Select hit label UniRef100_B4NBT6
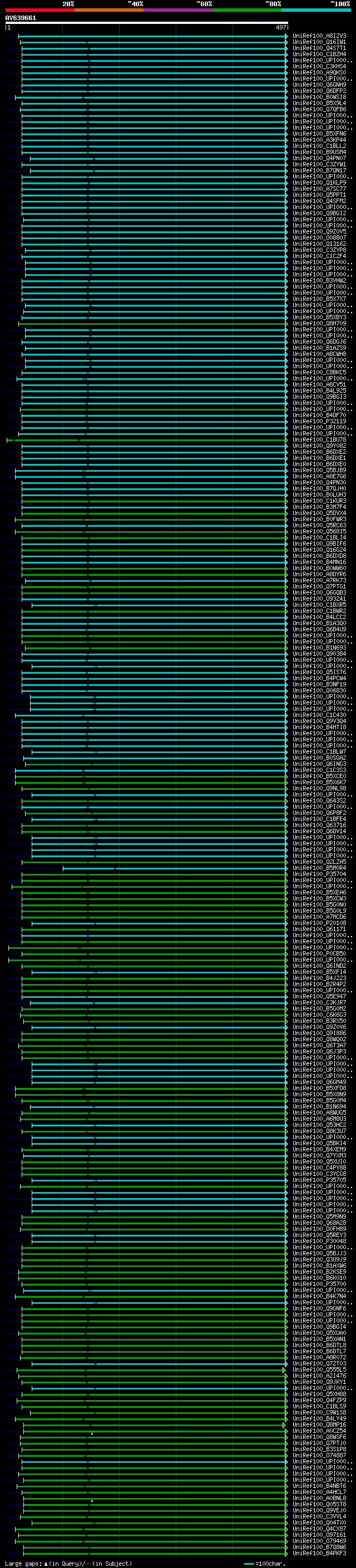The width and height of the screenshot is (356, 1568). (x=319, y=1486)
